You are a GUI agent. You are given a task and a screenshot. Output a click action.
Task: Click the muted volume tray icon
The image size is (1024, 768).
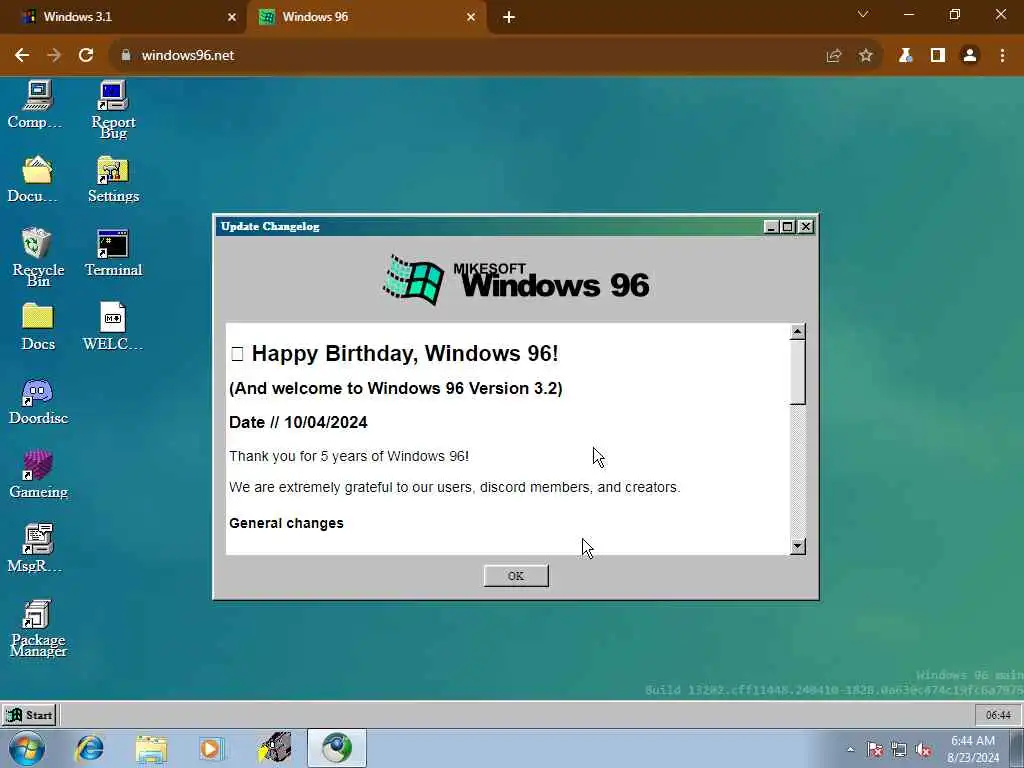pyautogui.click(x=923, y=749)
